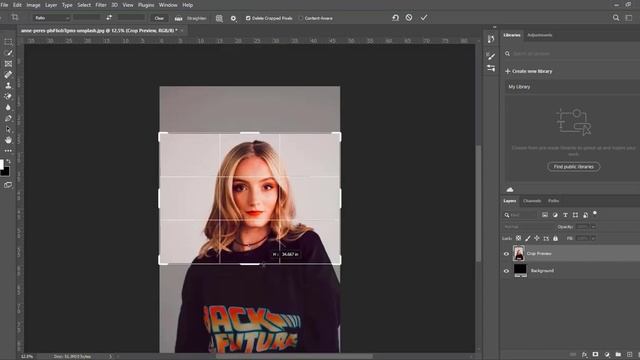Select the Hand tool

(8, 140)
